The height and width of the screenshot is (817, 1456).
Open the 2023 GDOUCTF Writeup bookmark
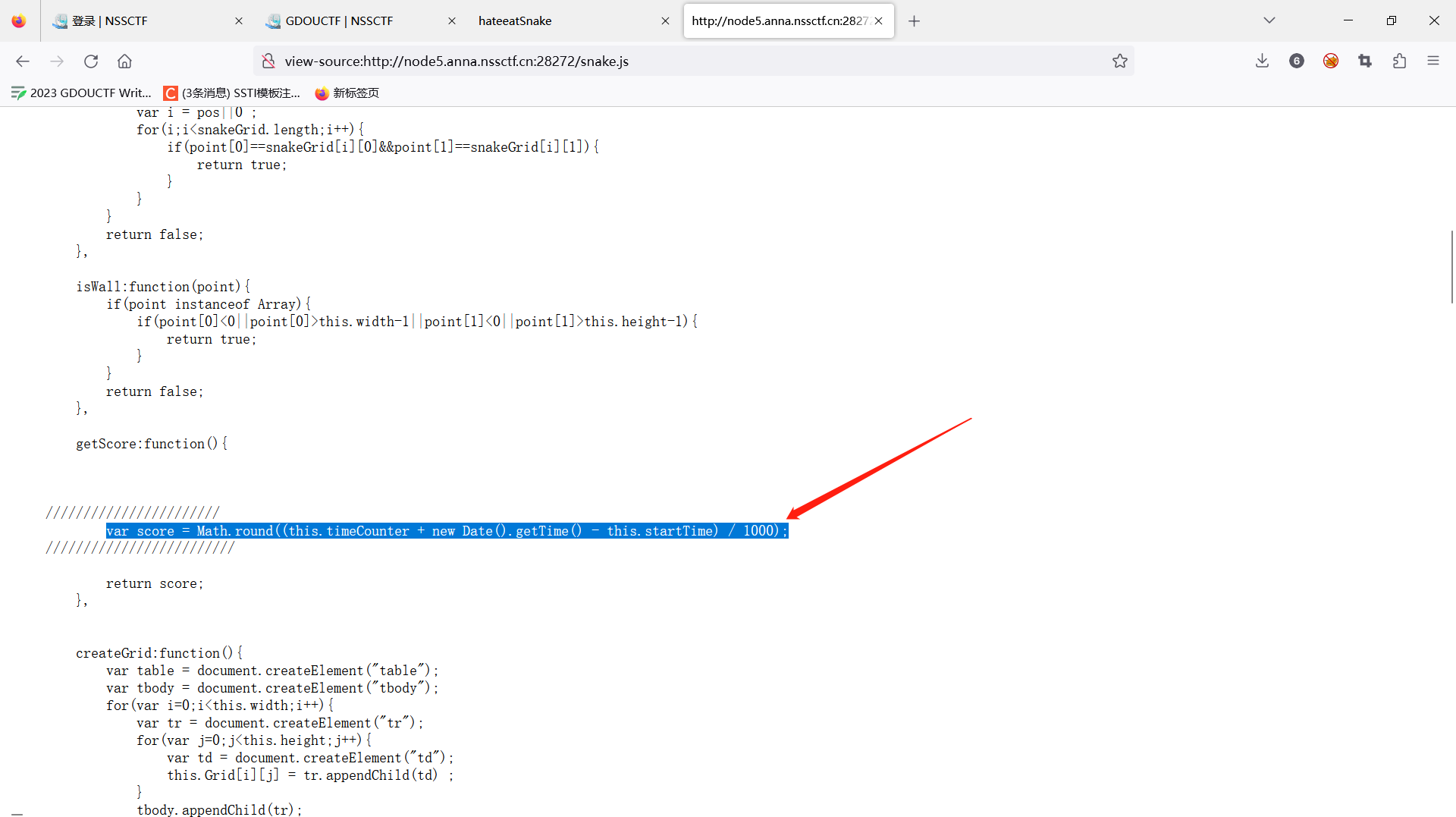82,93
